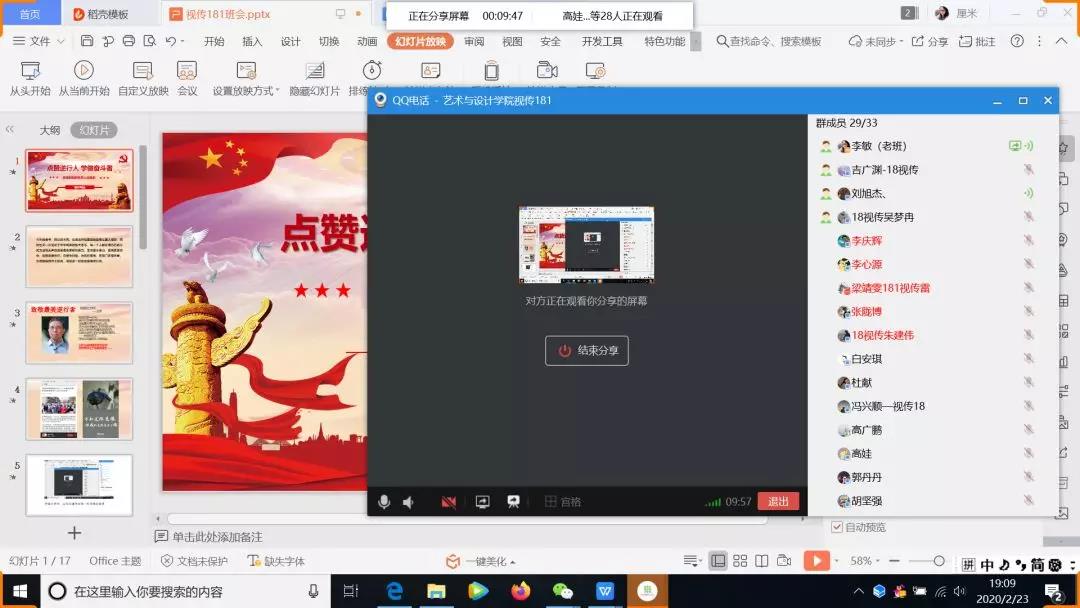Click the orange slideshow play button
The width and height of the screenshot is (1080, 608).
click(x=816, y=561)
